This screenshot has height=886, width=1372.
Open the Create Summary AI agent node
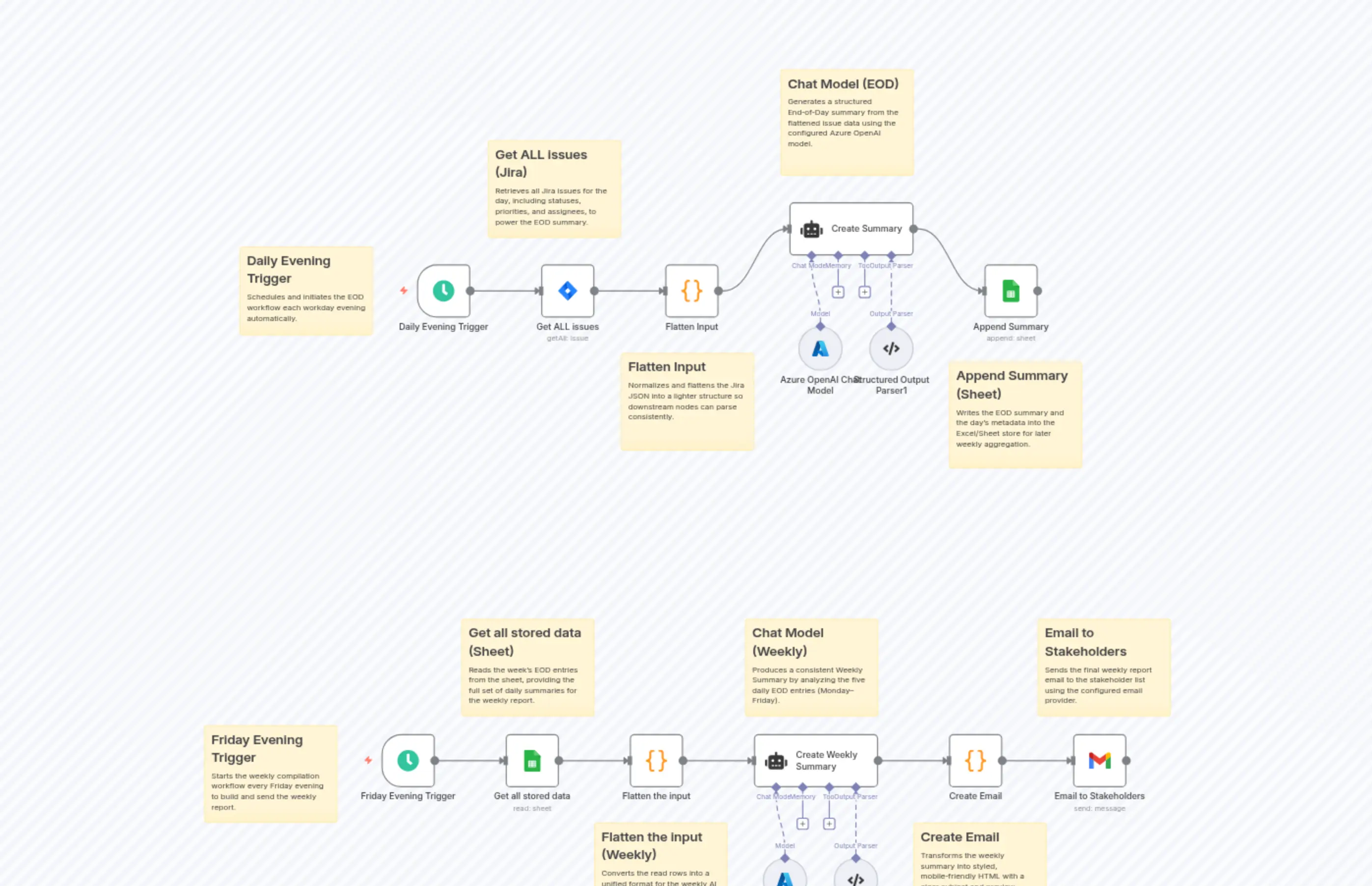tap(851, 228)
